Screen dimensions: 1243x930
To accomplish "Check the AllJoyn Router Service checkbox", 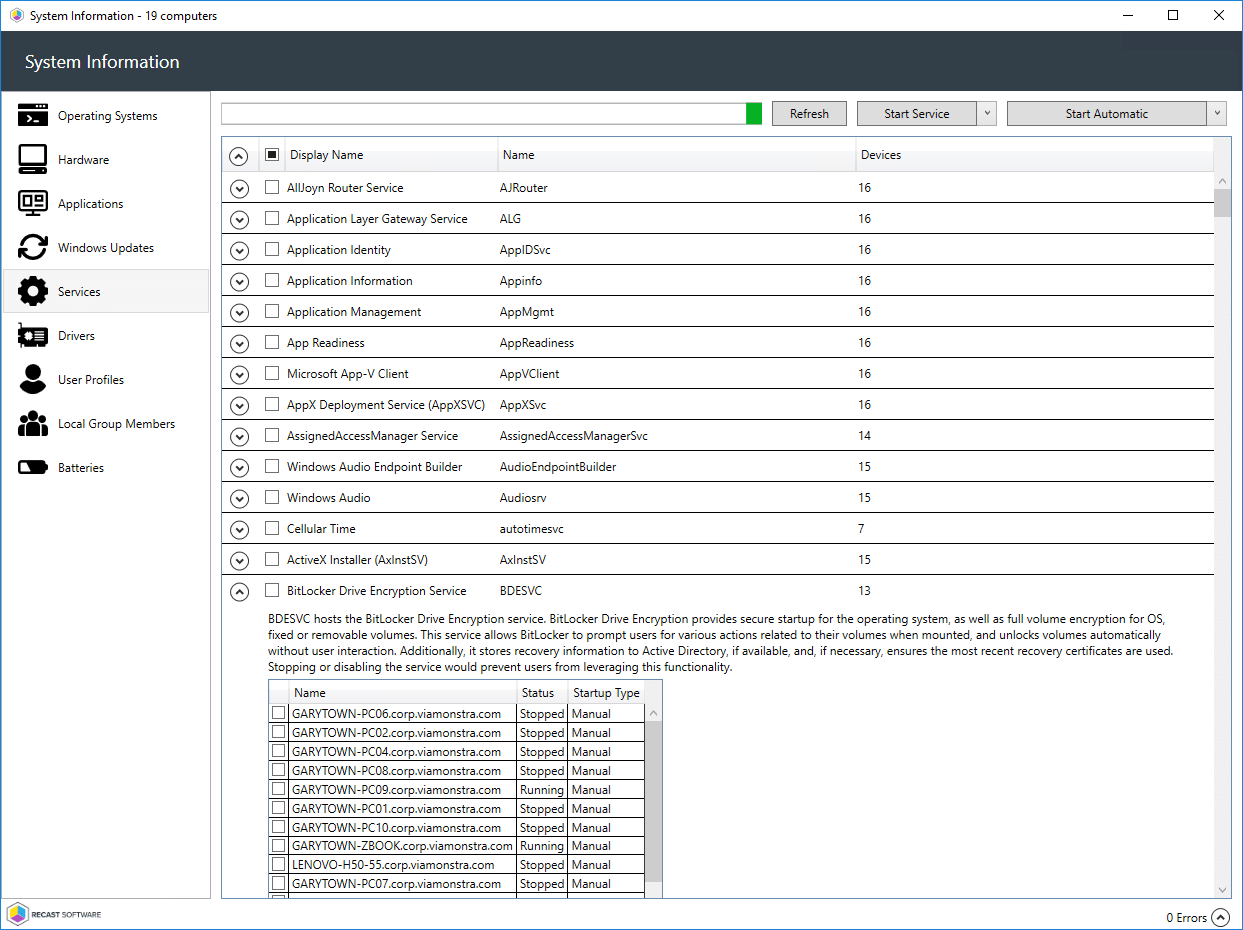I will [x=272, y=187].
